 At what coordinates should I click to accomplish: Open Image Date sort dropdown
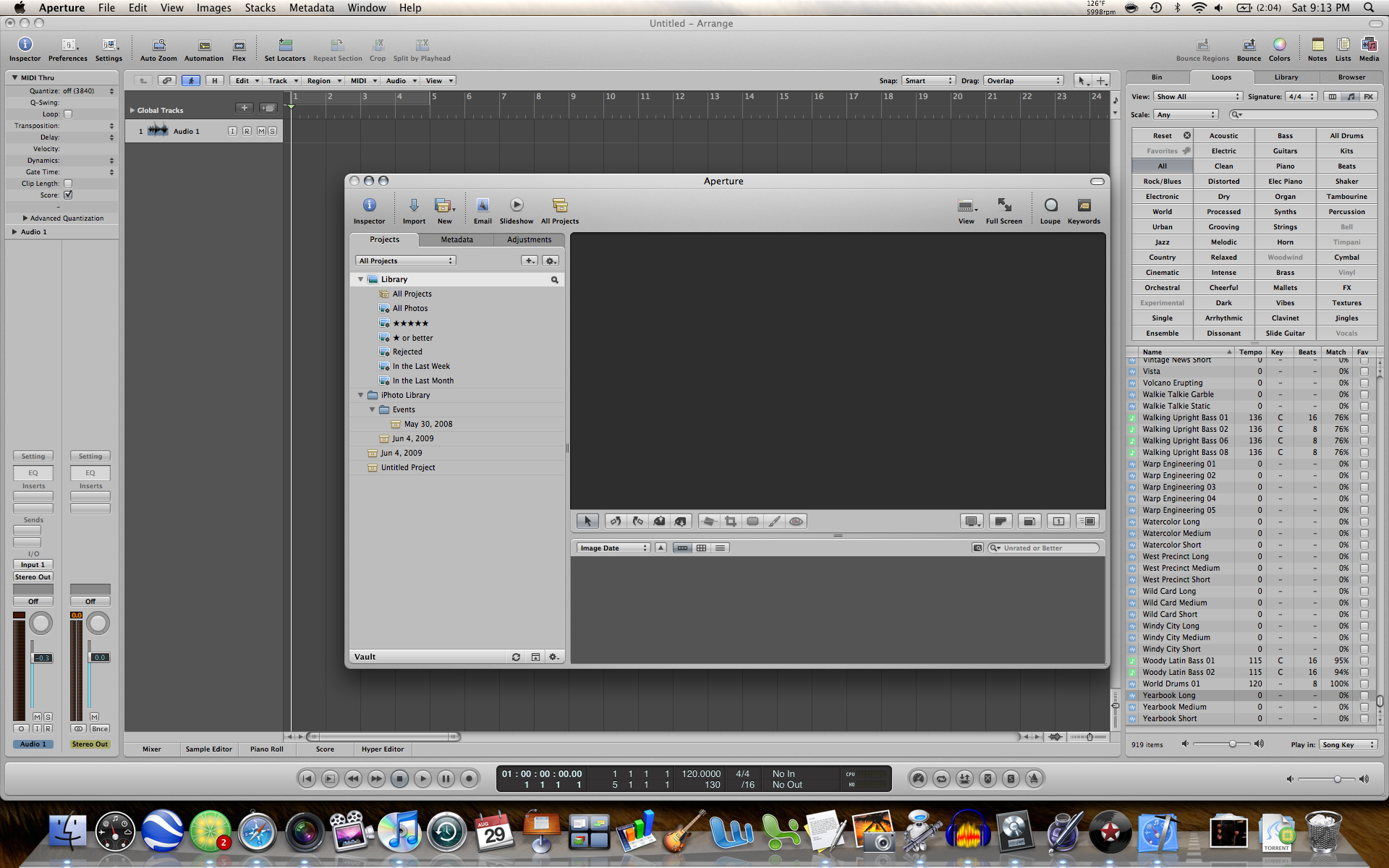(x=613, y=548)
